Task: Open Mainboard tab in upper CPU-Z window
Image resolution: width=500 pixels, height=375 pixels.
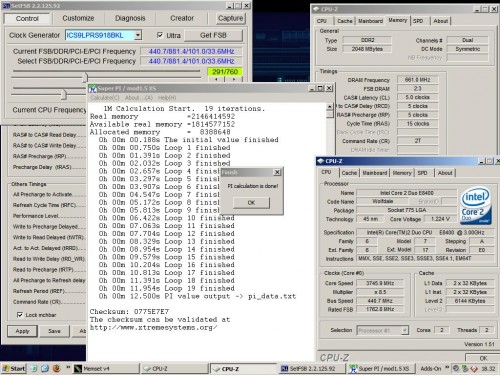Action: click(x=370, y=21)
